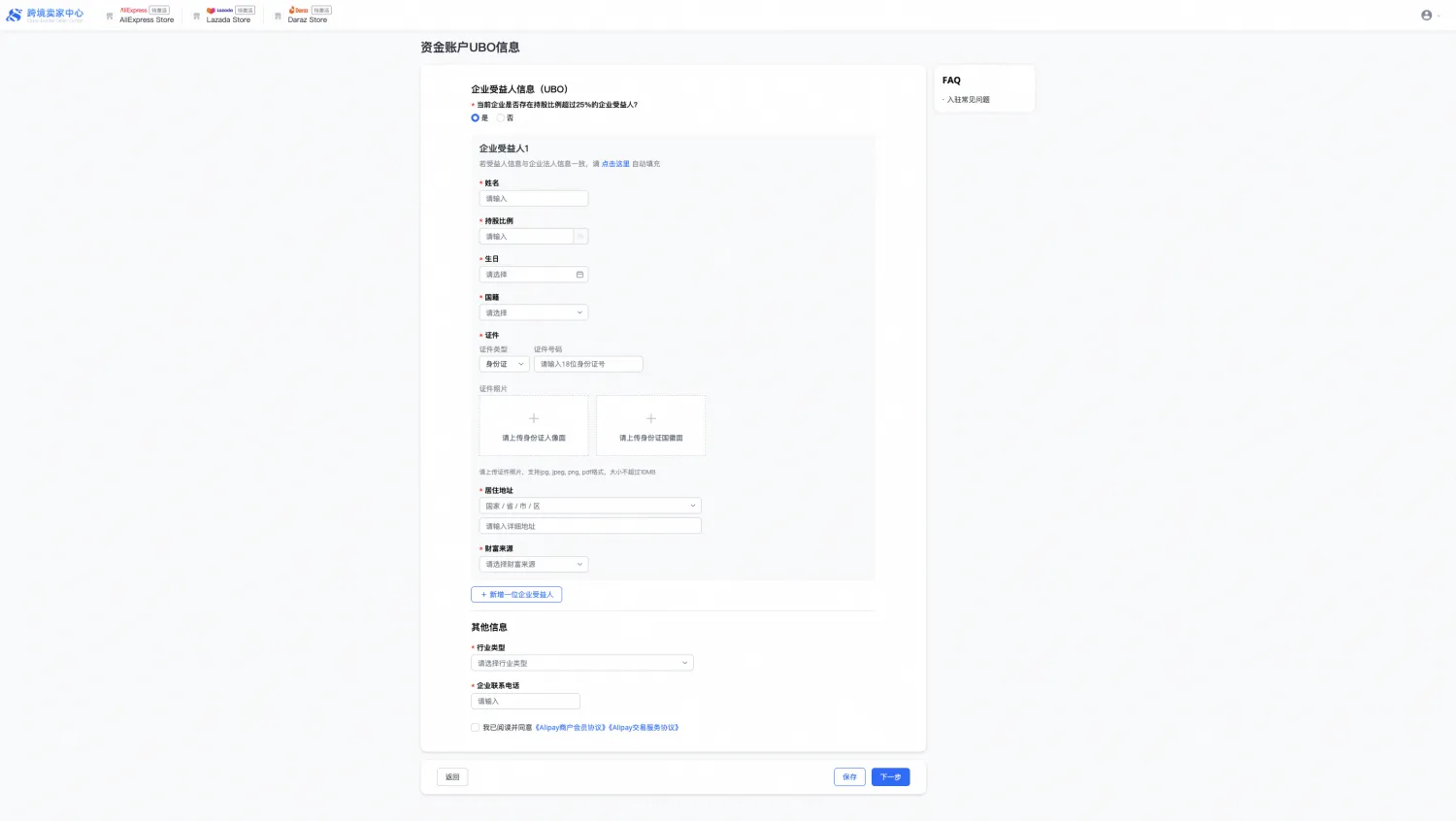The image size is (1456, 821).
Task: Open the user account avatar menu
Action: 1426,15
